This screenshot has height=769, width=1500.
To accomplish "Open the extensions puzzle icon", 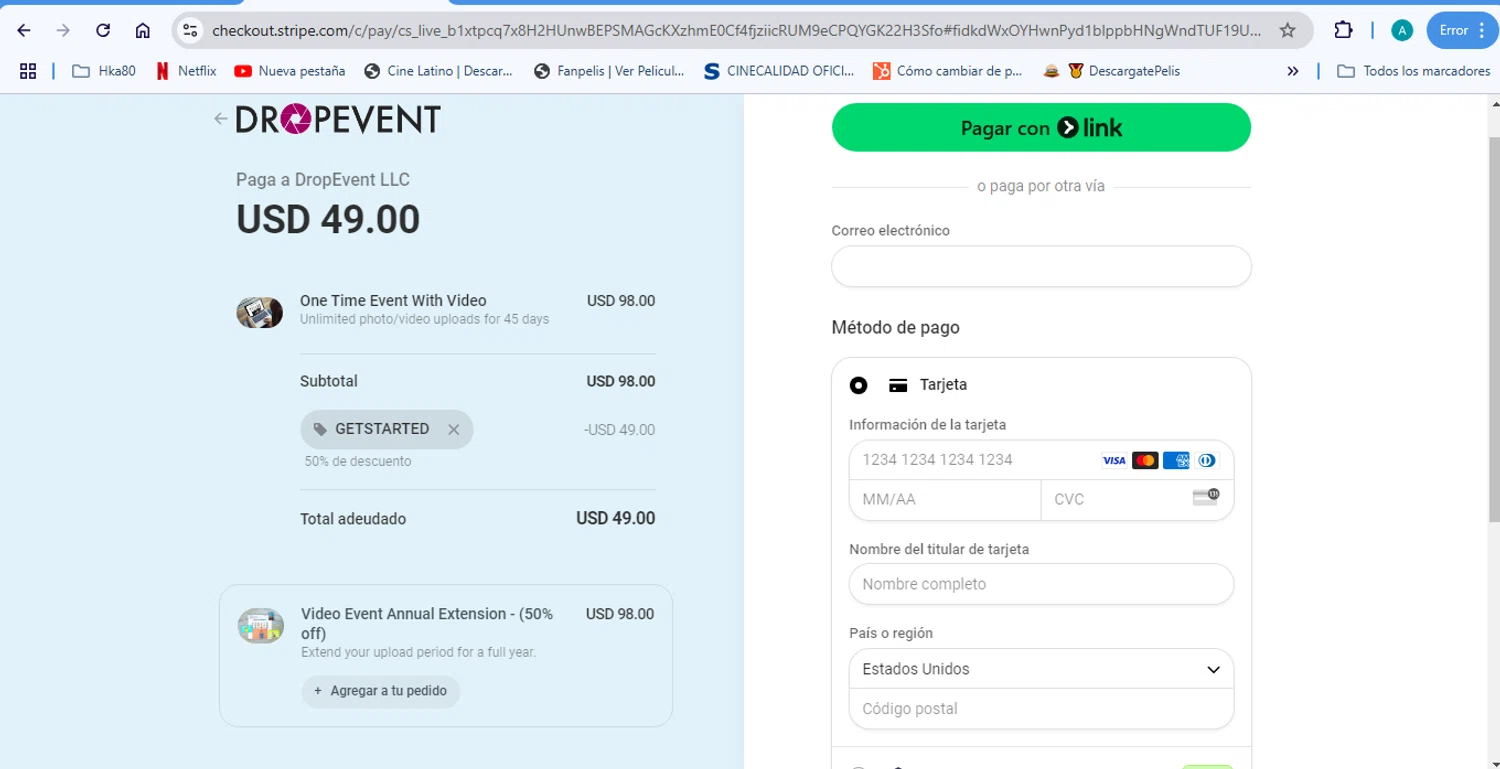I will point(1343,30).
